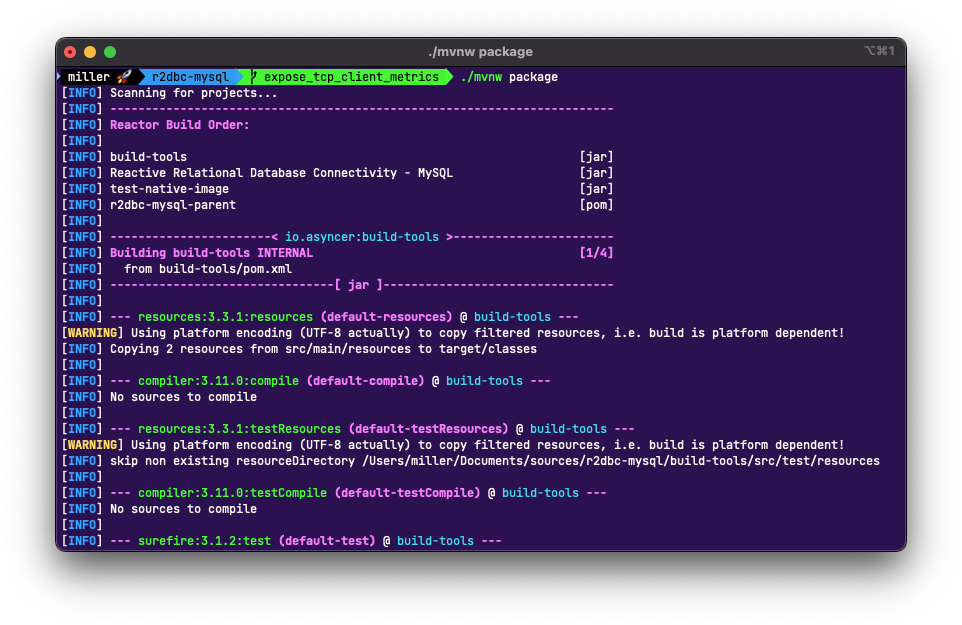
Task: Click '(default-compile)' execution text
Action: coord(366,381)
